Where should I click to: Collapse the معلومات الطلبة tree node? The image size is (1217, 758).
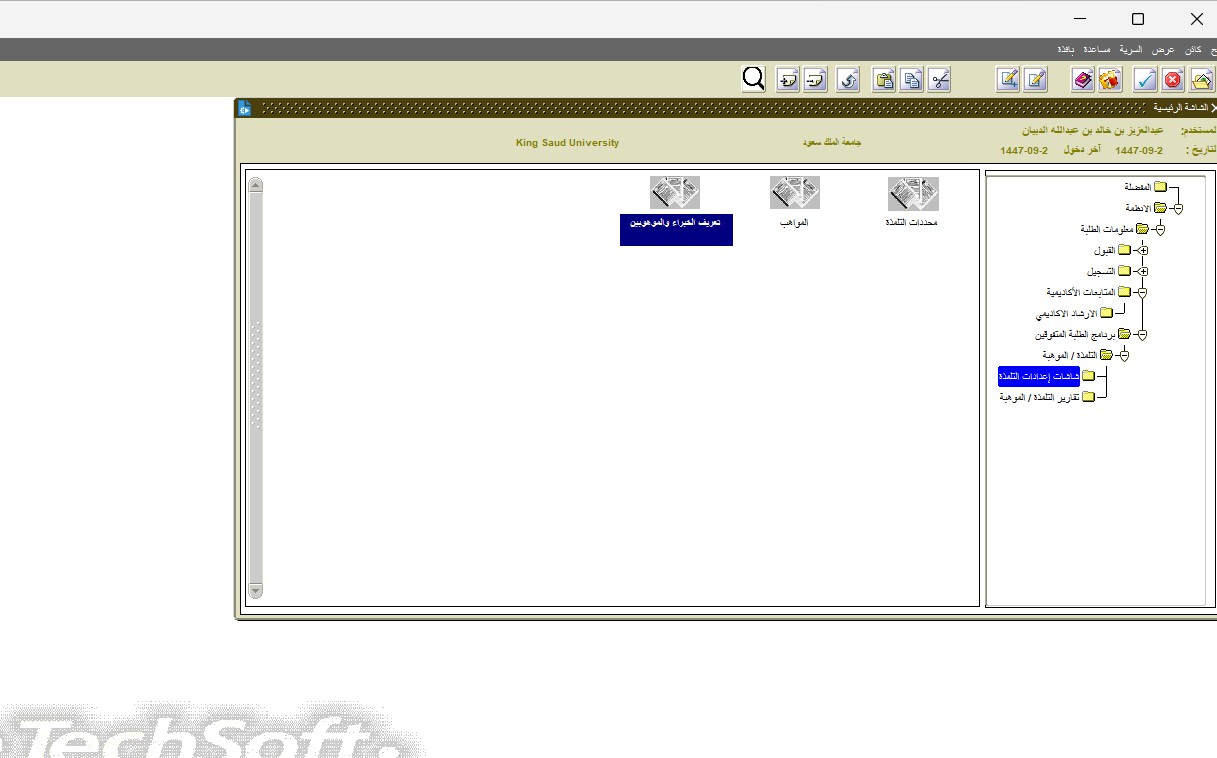(x=1159, y=229)
